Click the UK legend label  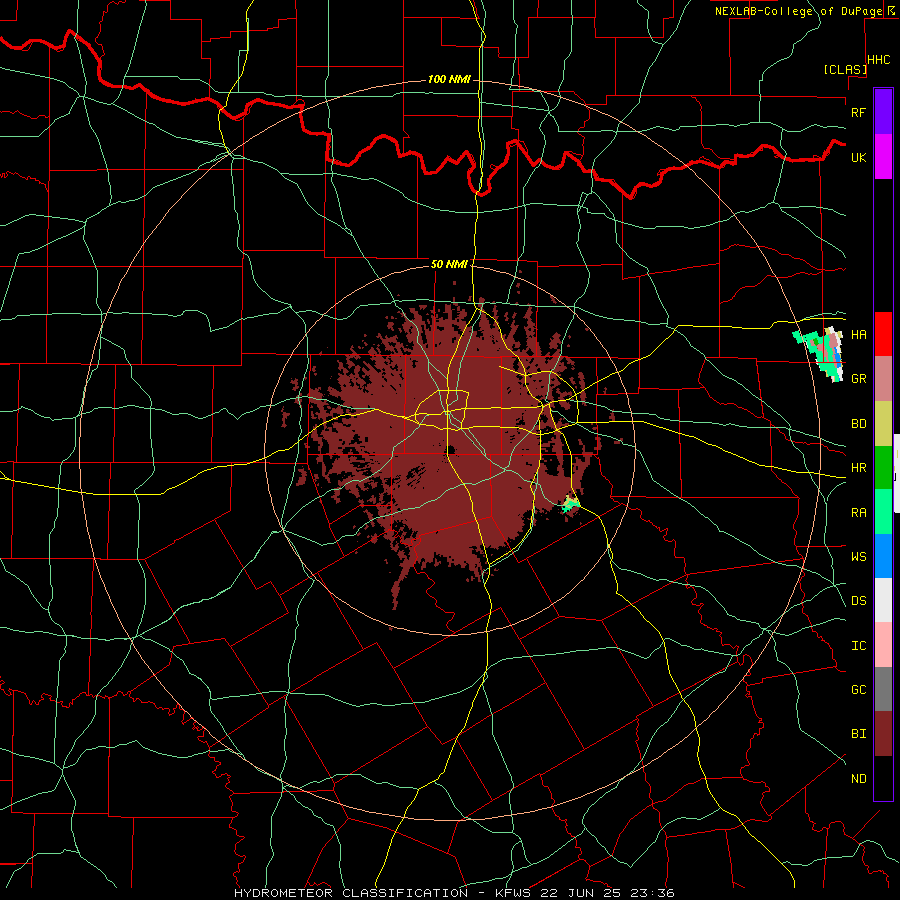[858, 157]
